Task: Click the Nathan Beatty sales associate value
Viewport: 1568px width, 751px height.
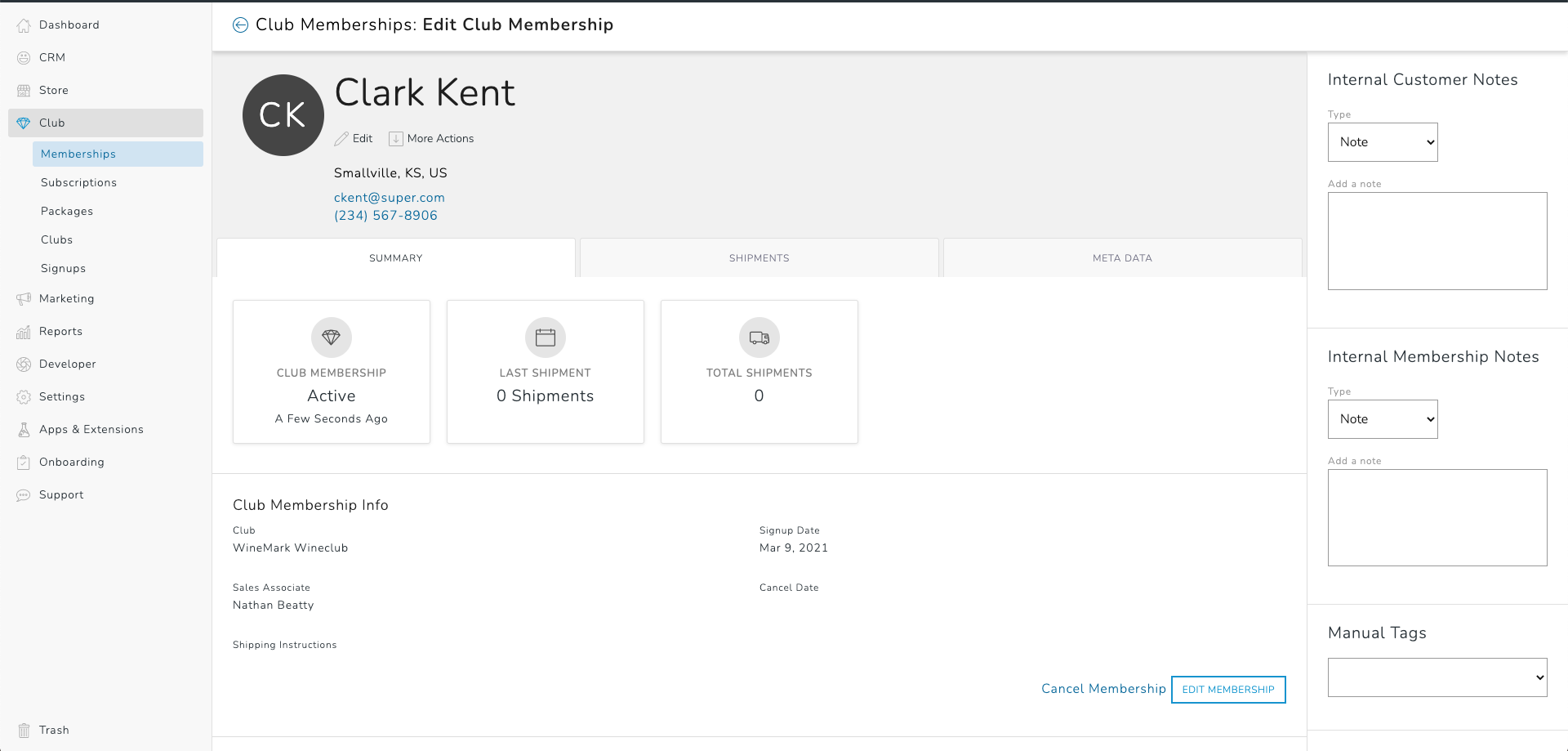Action: [274, 606]
